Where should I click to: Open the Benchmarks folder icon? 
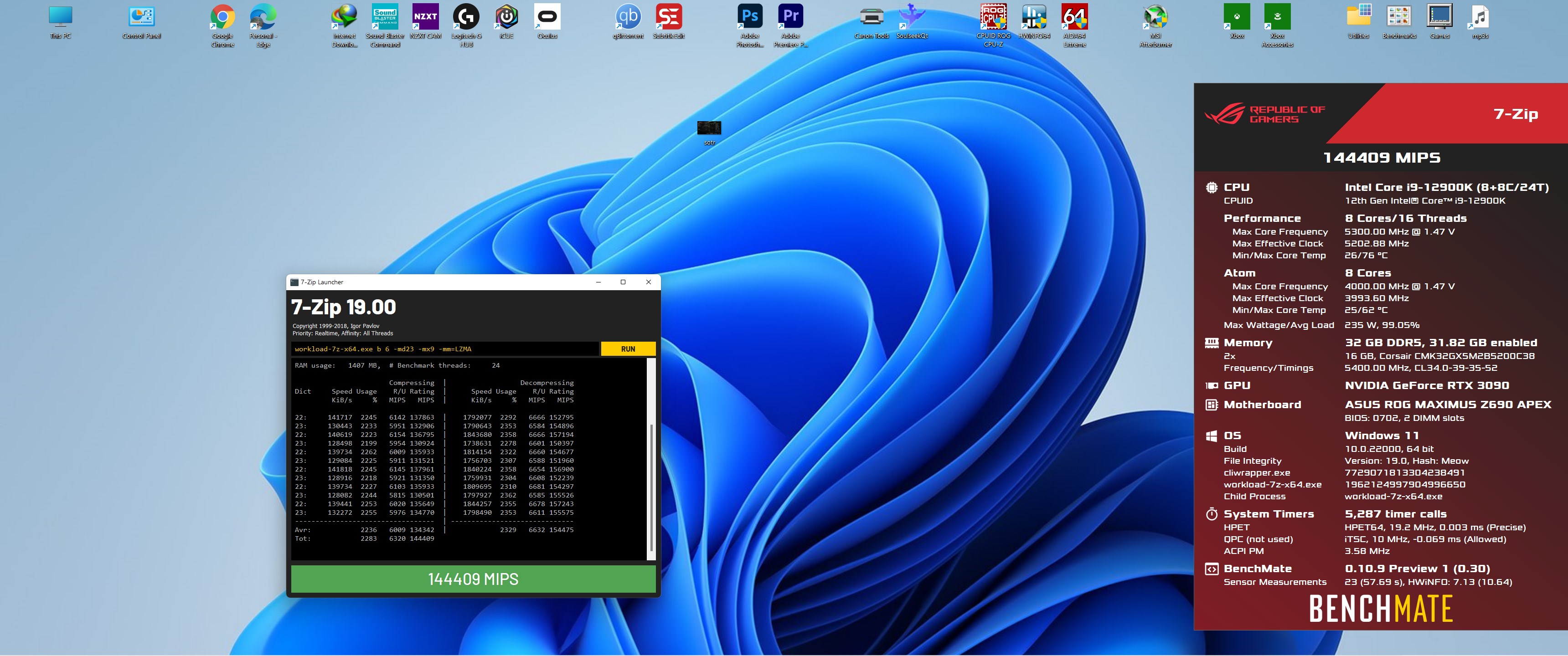(x=1399, y=22)
